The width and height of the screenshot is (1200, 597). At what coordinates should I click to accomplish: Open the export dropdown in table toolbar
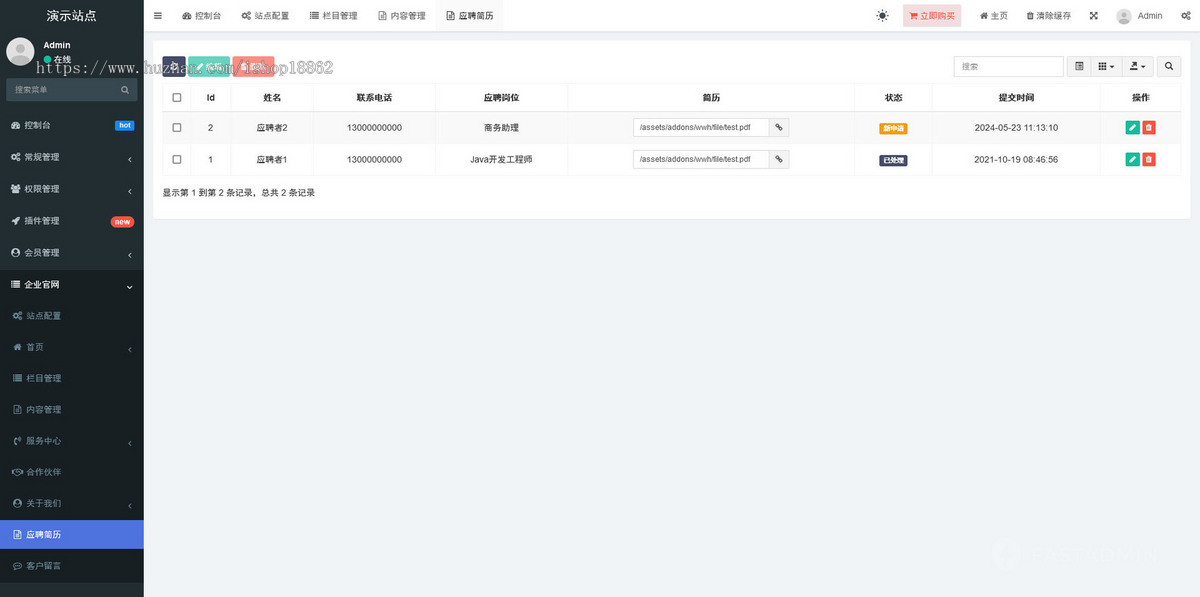pyautogui.click(x=1137, y=66)
